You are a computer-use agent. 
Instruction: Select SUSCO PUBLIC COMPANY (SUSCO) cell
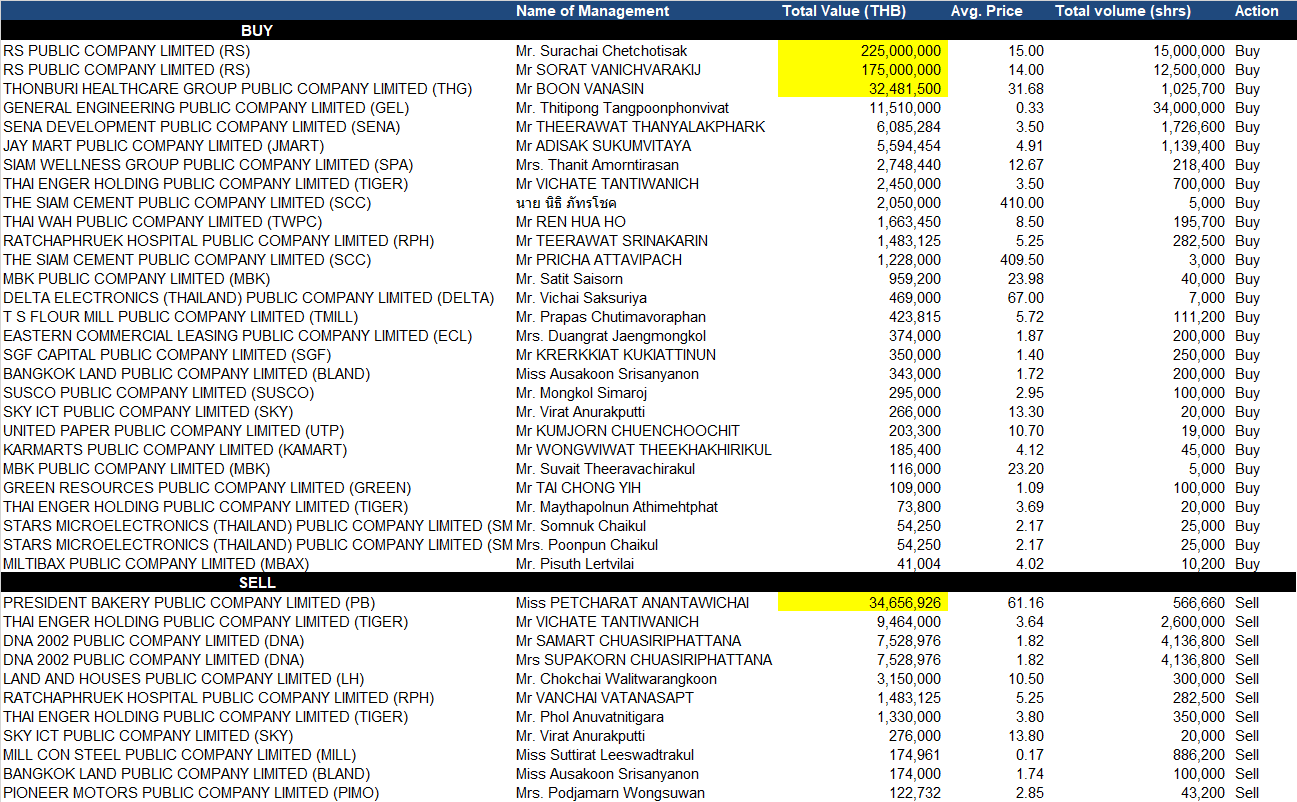click(159, 393)
